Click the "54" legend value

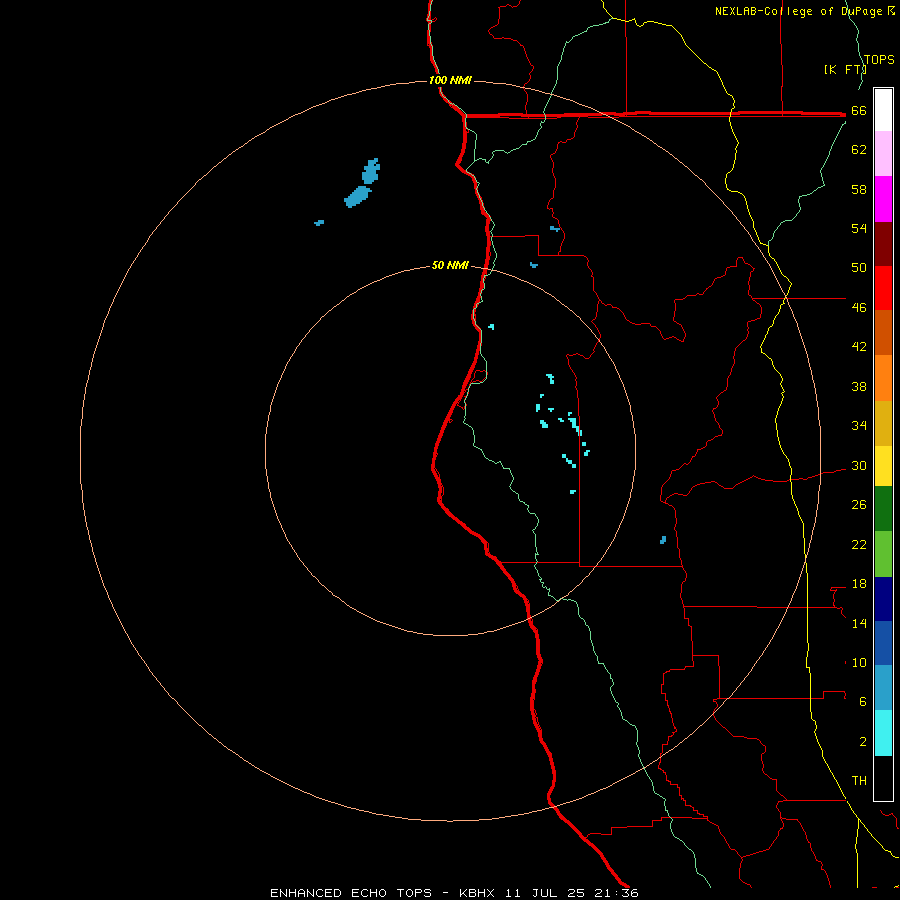(859, 228)
